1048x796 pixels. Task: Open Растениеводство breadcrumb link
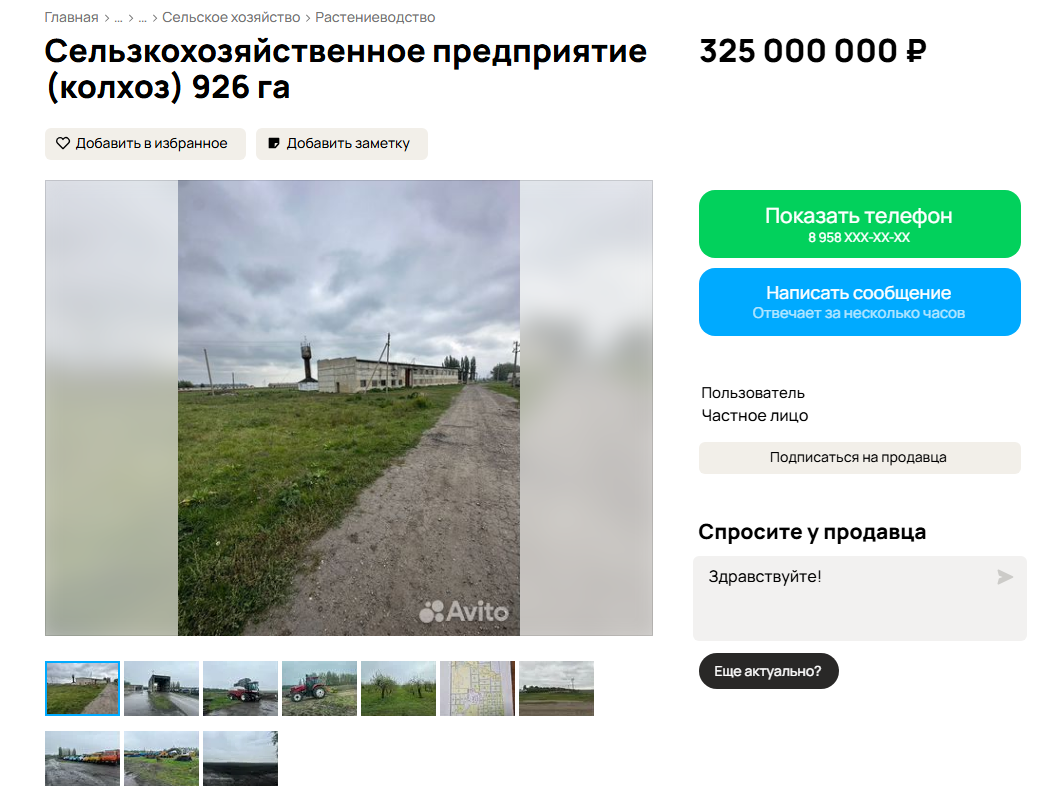tap(375, 18)
